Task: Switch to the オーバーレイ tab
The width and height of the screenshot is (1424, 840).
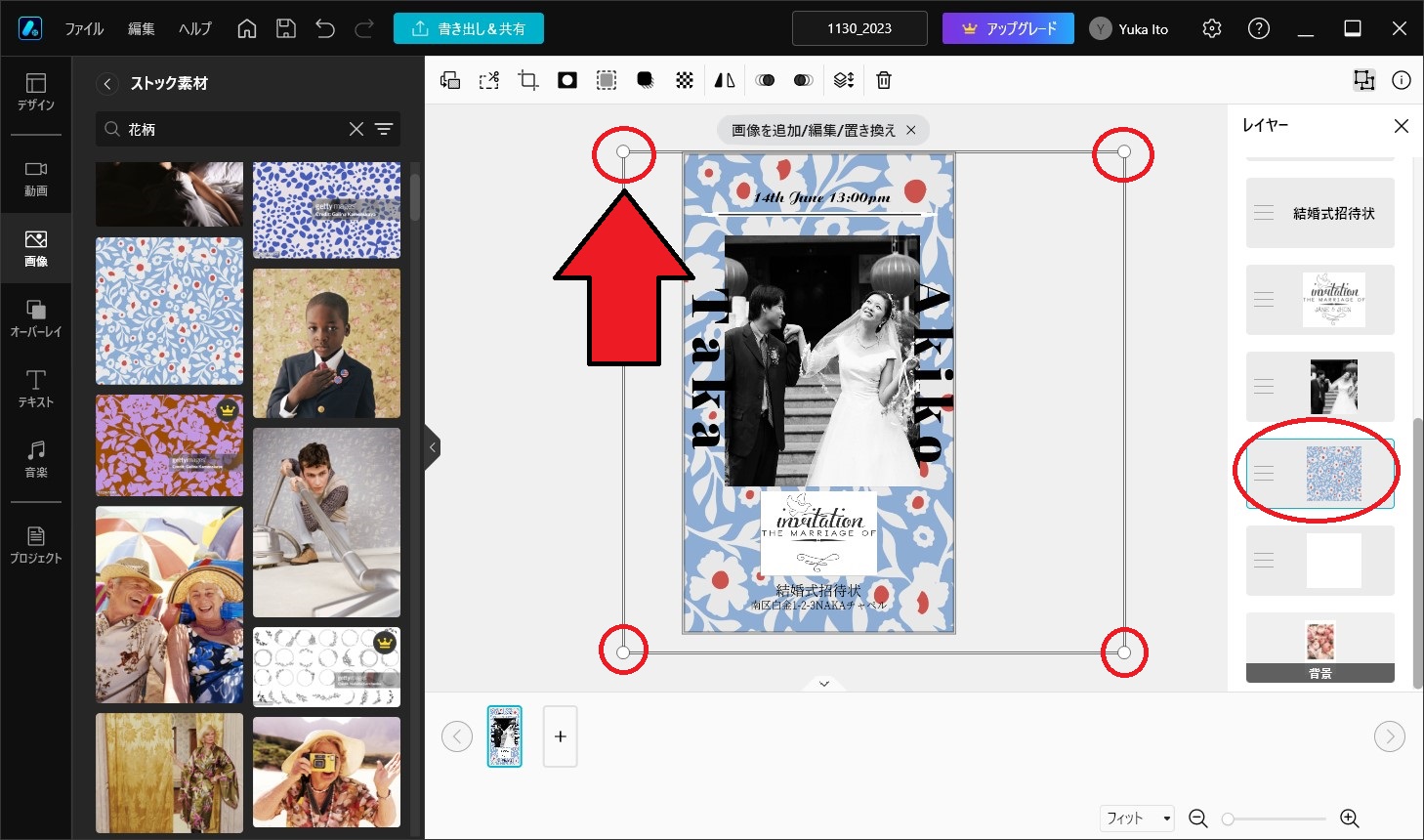Action: (x=36, y=318)
